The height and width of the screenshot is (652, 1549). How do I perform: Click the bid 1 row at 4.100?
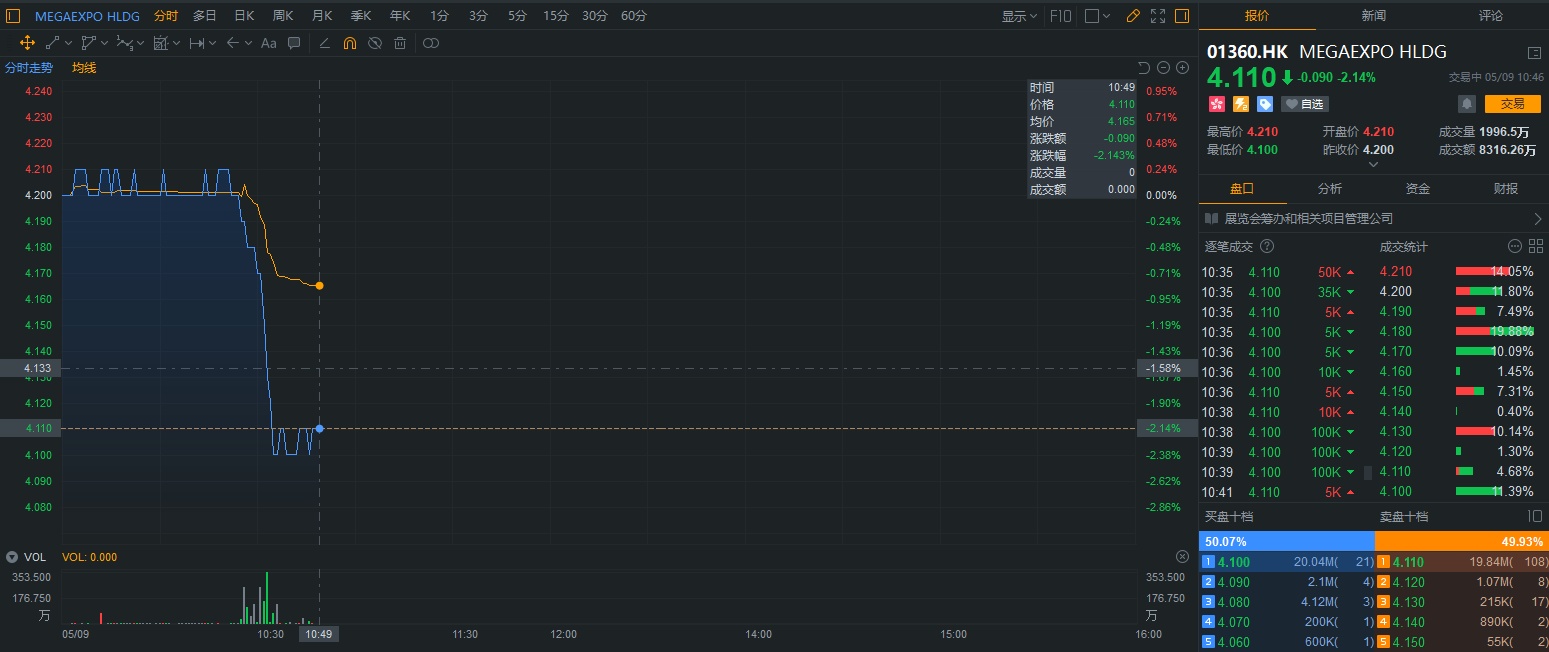[x=1286, y=562]
